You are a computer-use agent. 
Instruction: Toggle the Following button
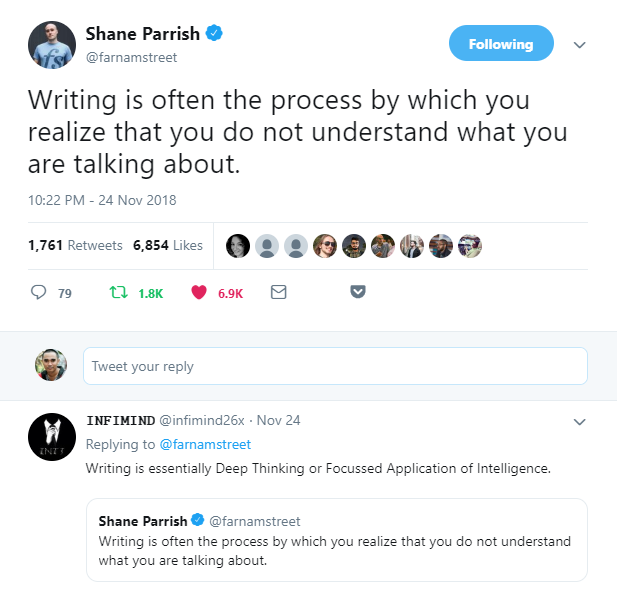point(501,44)
